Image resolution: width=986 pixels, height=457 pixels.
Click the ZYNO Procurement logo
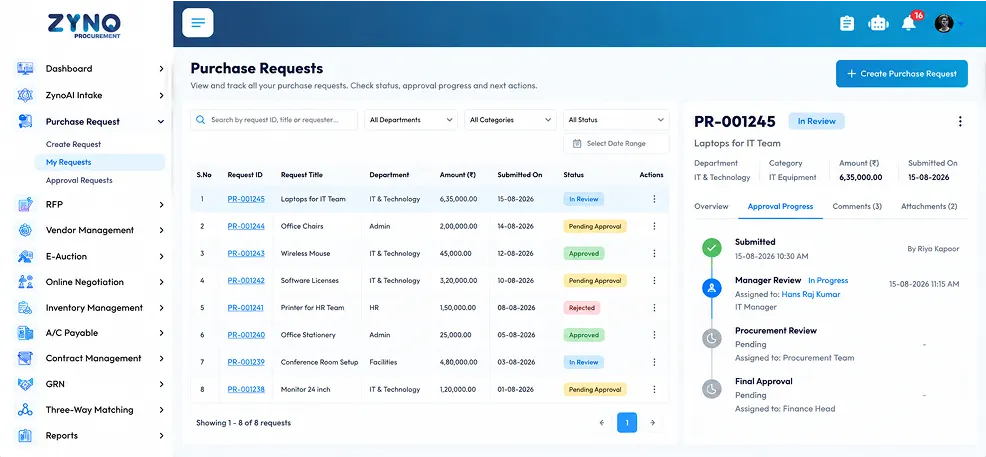click(84, 26)
